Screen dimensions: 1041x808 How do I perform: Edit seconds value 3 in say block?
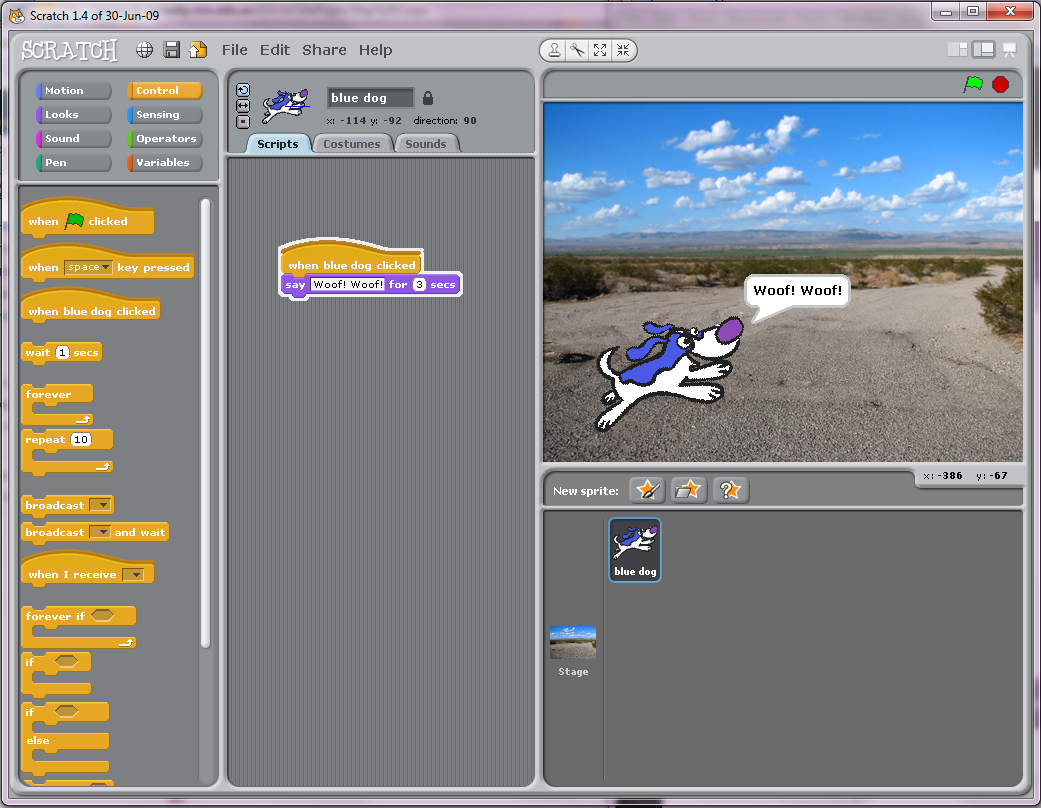[419, 284]
